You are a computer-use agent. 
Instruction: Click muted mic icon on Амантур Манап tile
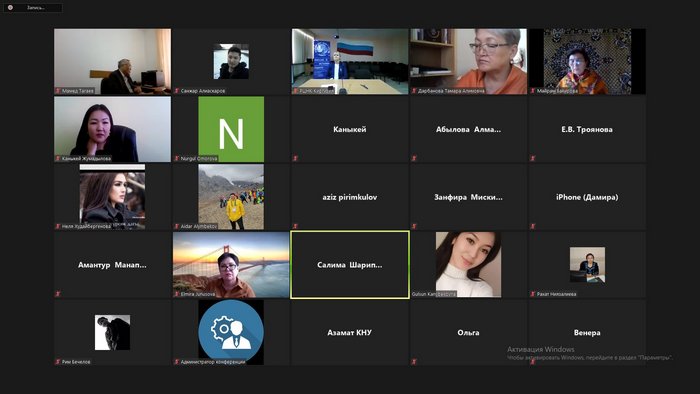point(58,294)
